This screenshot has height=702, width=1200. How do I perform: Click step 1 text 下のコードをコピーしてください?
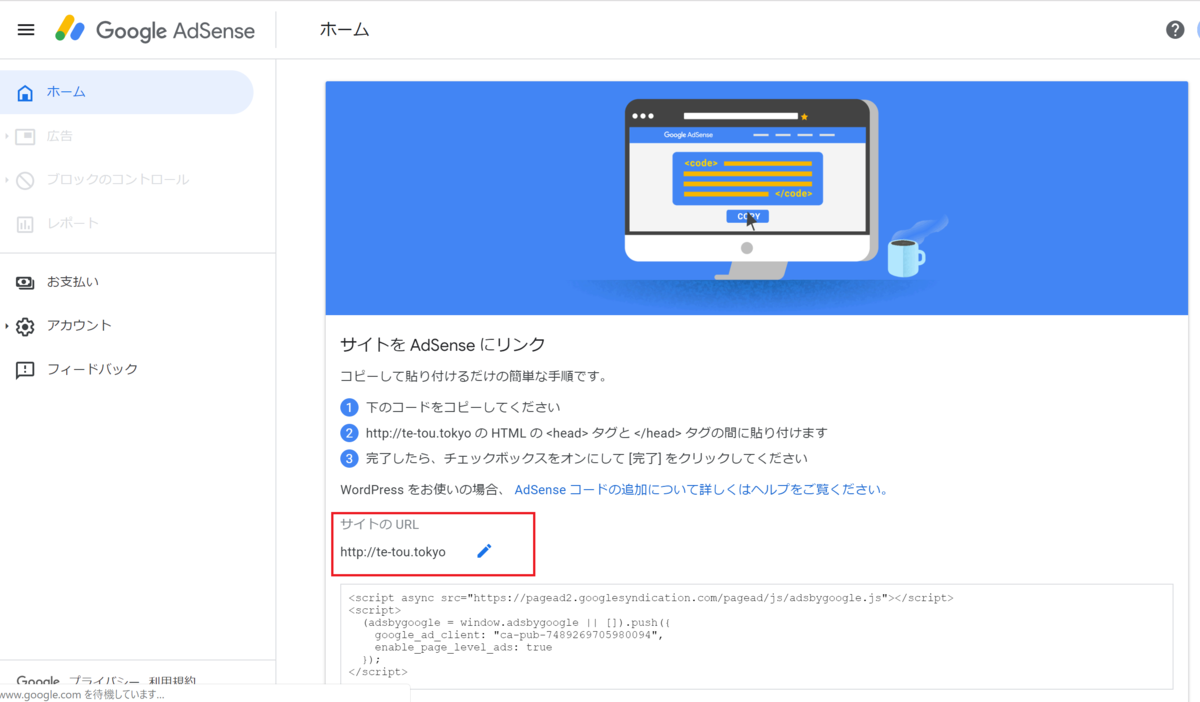click(463, 408)
